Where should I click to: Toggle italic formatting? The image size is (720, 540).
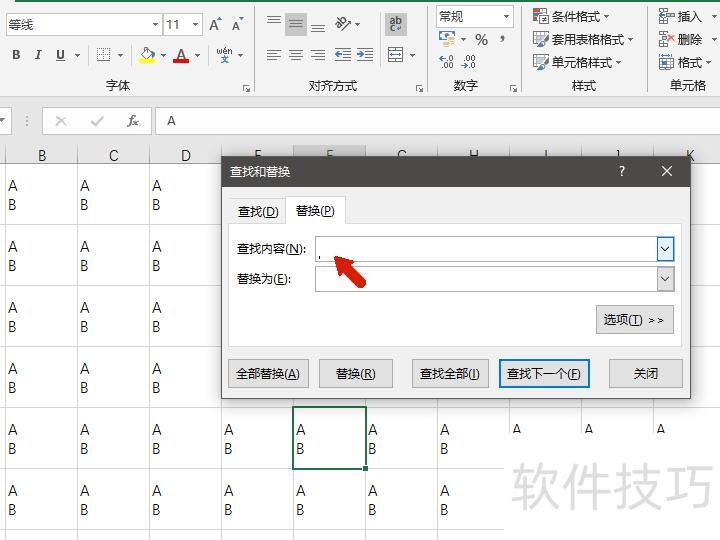point(39,55)
